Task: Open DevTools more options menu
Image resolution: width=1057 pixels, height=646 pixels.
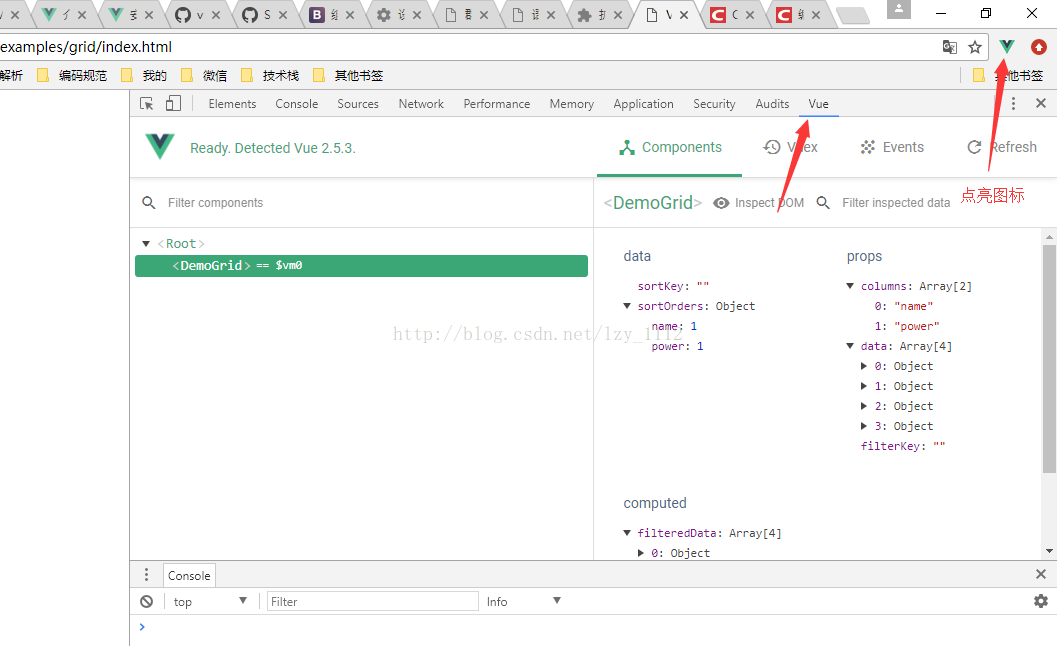Action: click(x=1013, y=103)
